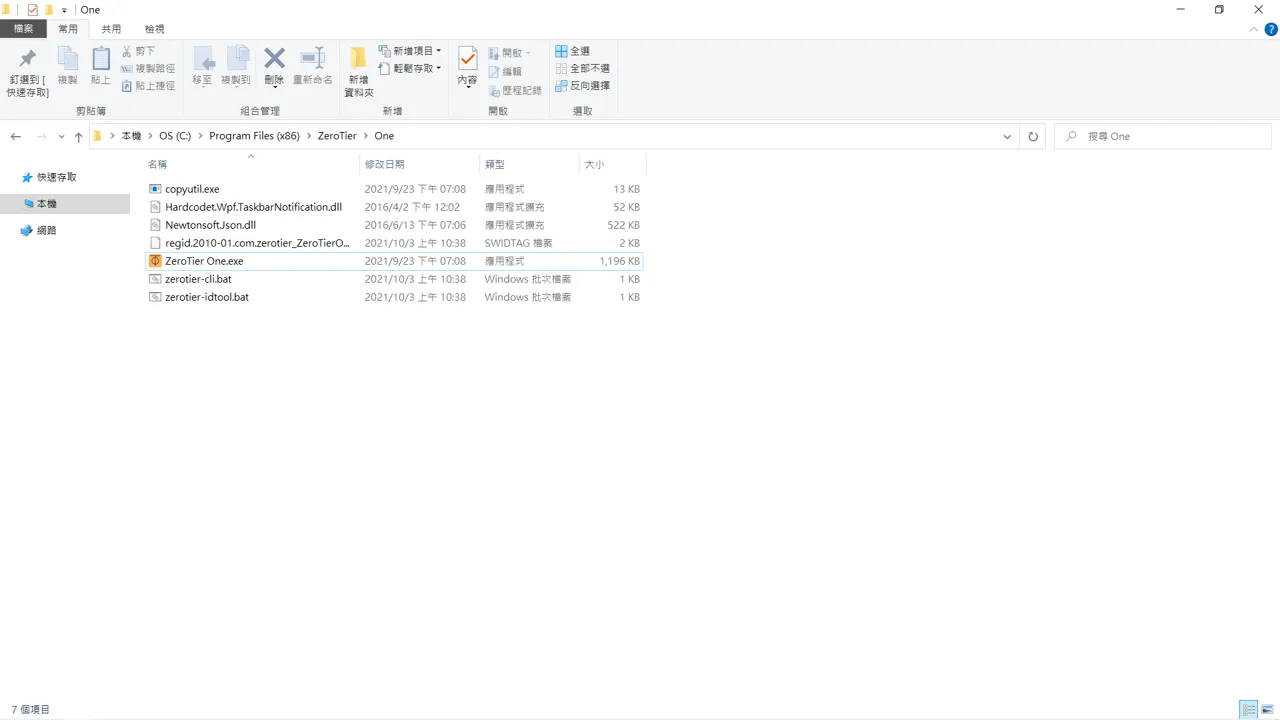
Task: Click Select All button
Action: [573, 51]
